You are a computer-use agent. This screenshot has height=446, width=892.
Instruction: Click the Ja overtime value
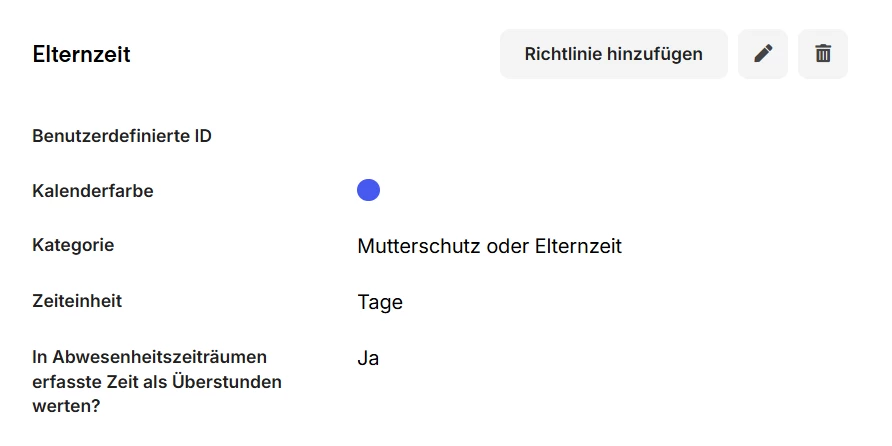pyautogui.click(x=368, y=358)
